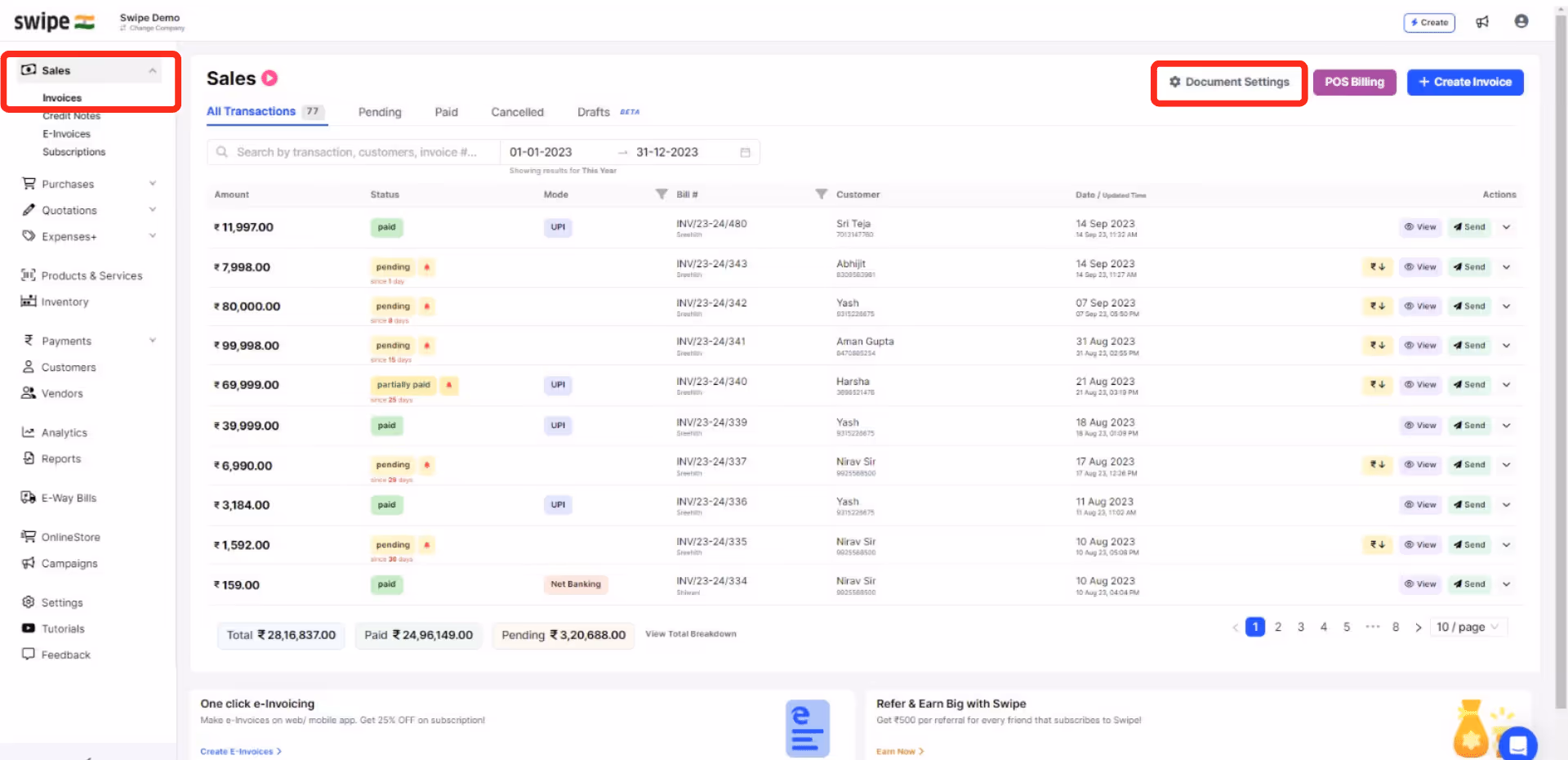The height and width of the screenshot is (760, 1568).
Task: Open the user profile icon
Action: tap(1521, 21)
